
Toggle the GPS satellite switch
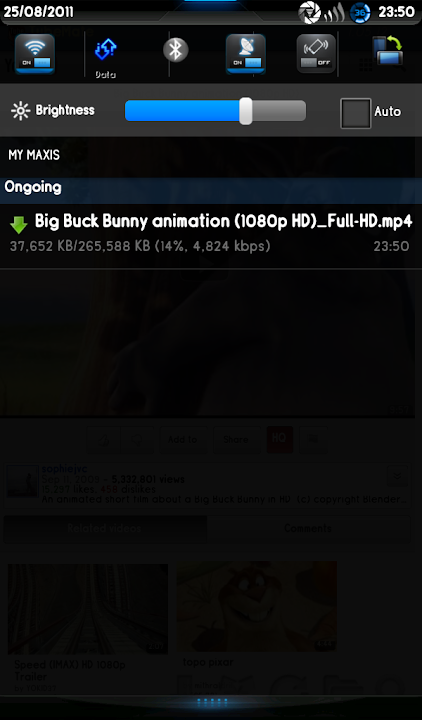point(246,54)
